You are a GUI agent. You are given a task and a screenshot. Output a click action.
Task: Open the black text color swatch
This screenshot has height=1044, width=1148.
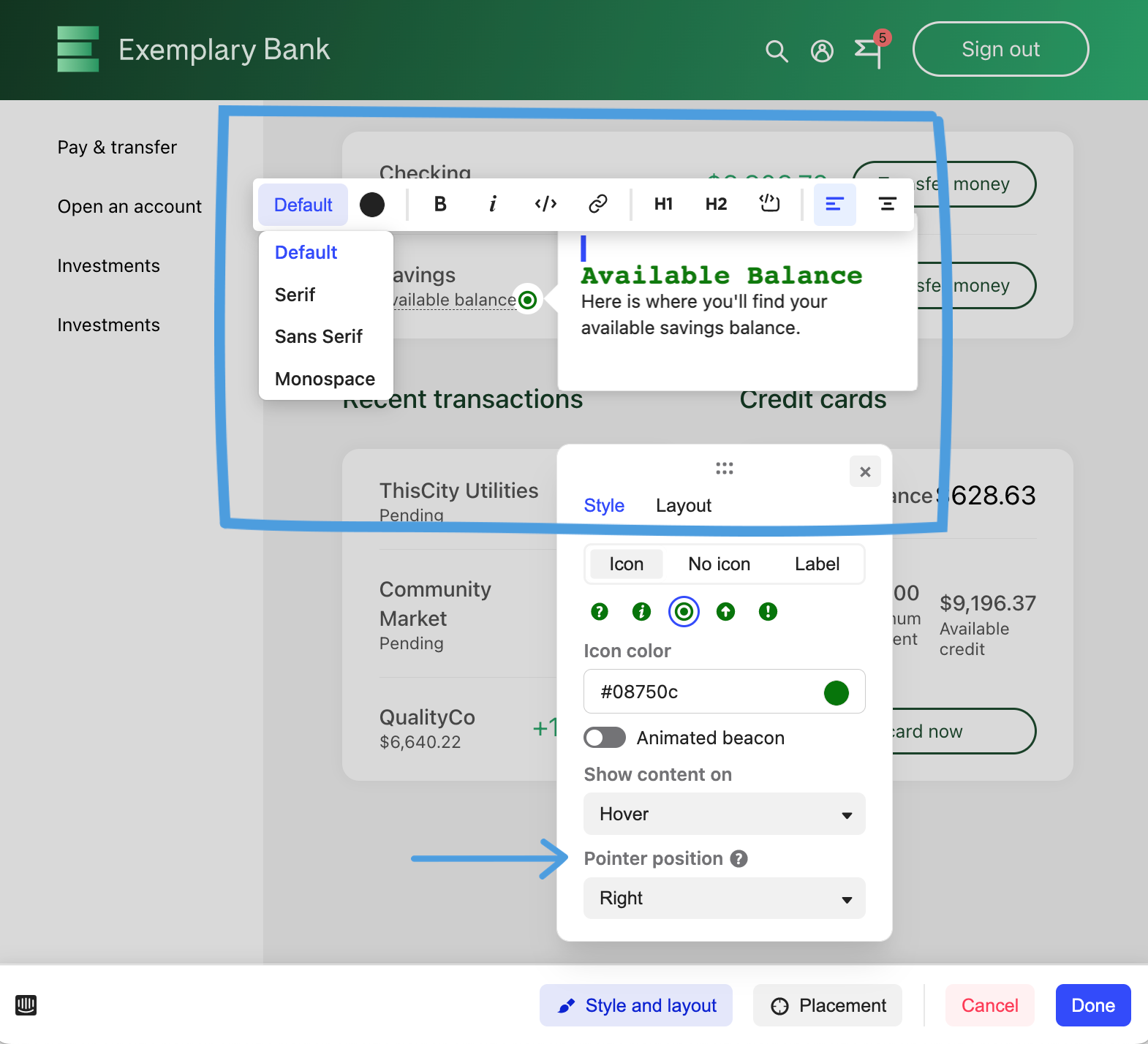[x=372, y=205]
